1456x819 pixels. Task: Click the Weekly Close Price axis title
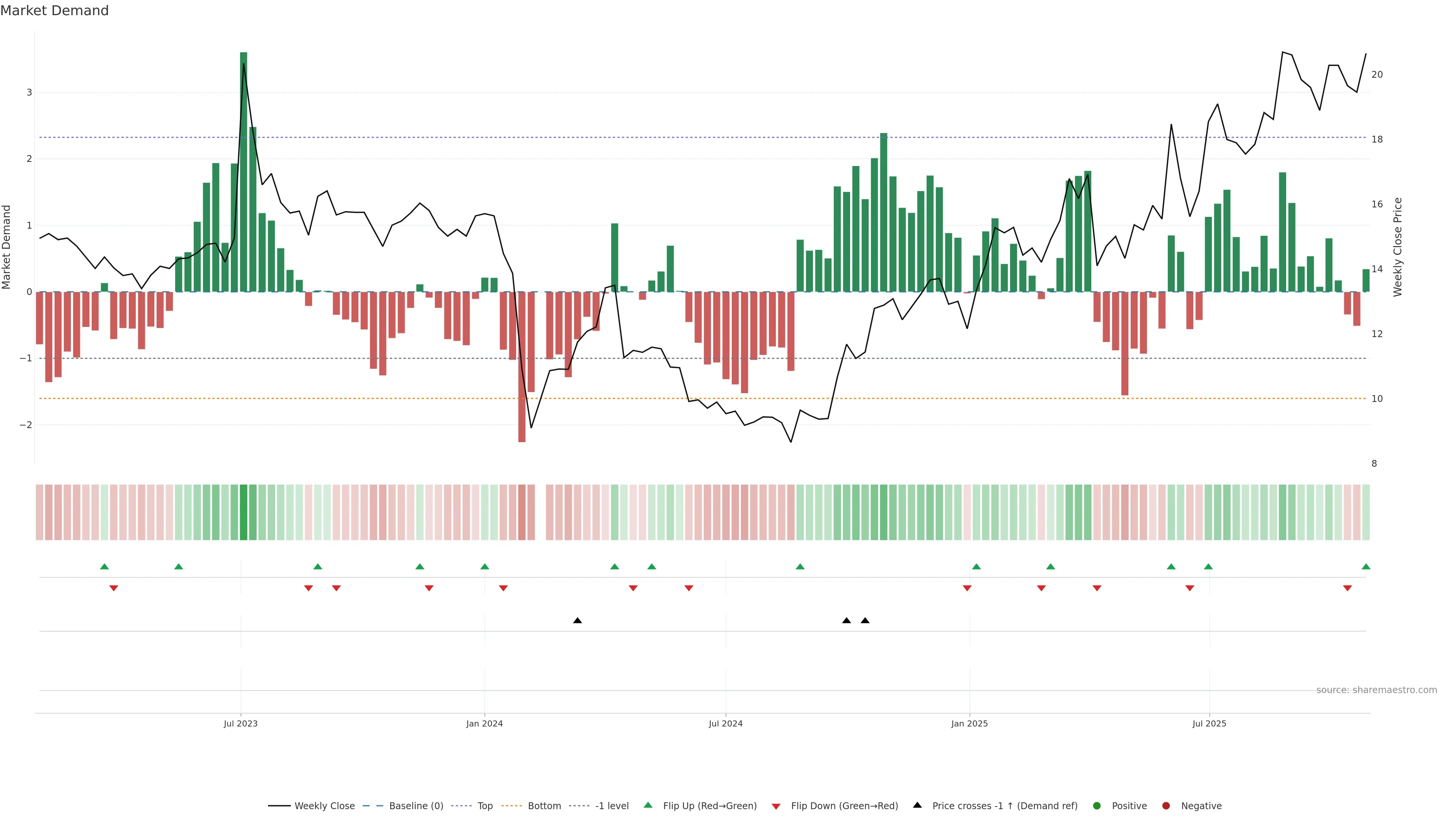pyautogui.click(x=1398, y=247)
